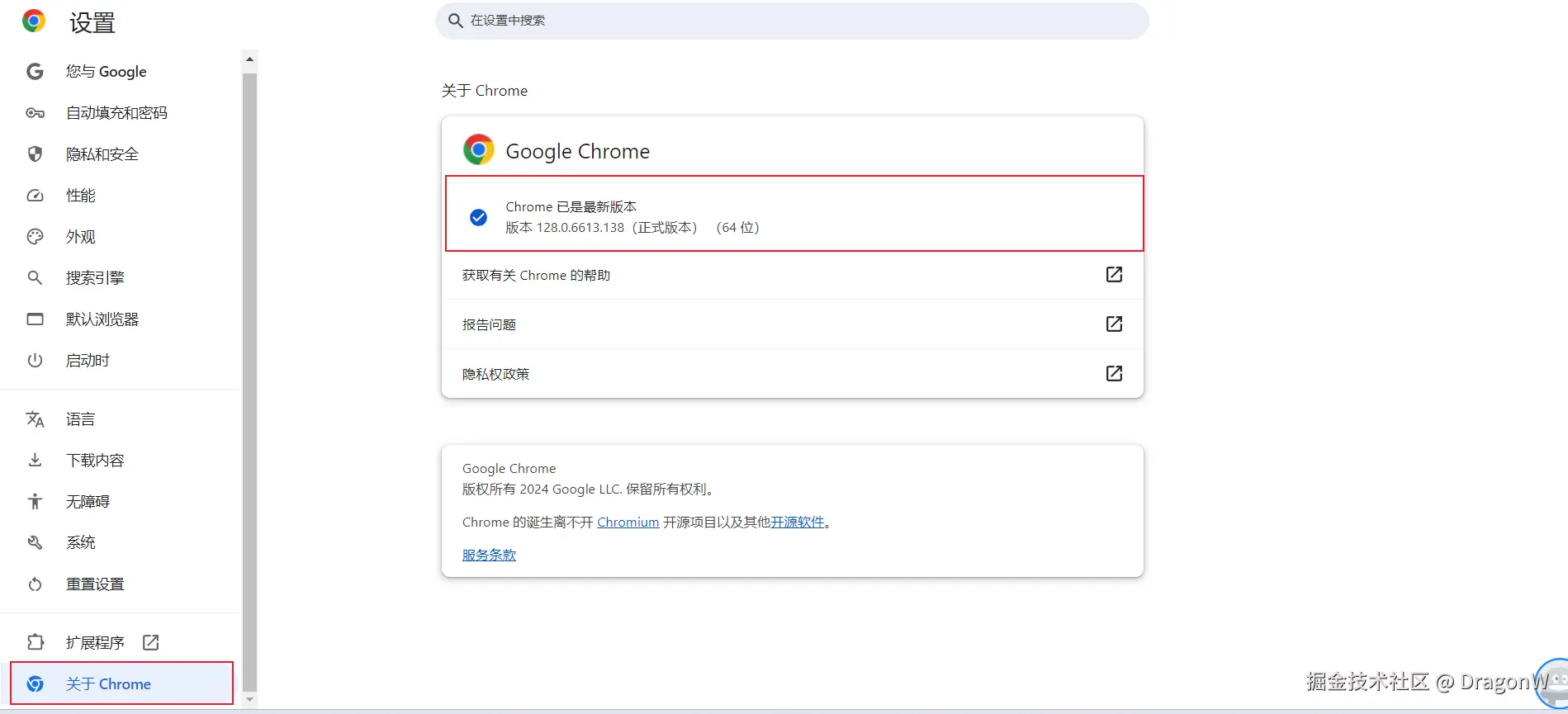Viewport: 1568px width, 714px height.
Task: Click the Search settings (在设置中搜索) field
Action: pos(791,21)
